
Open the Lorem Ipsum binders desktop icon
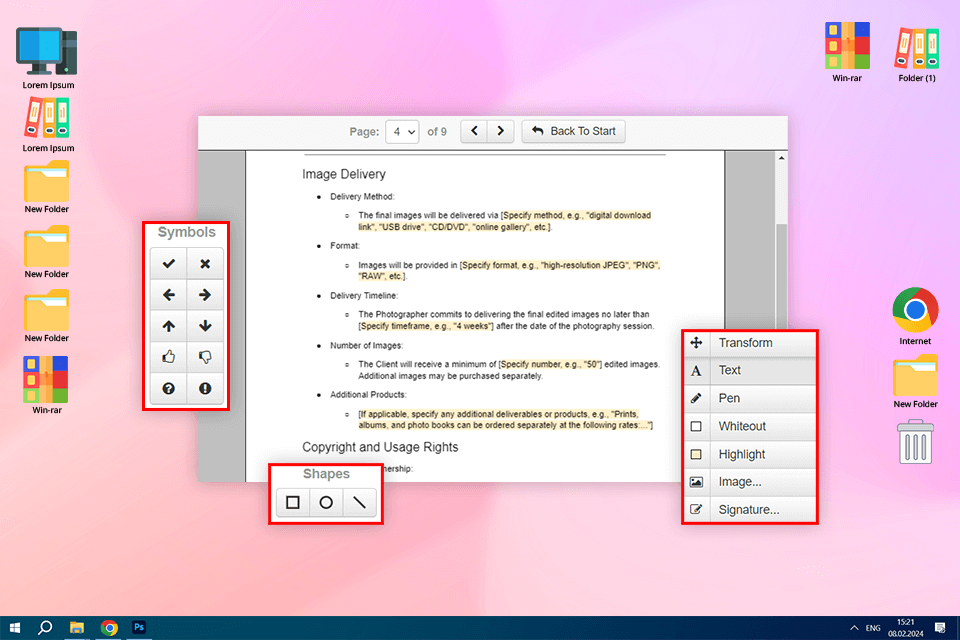click(48, 126)
